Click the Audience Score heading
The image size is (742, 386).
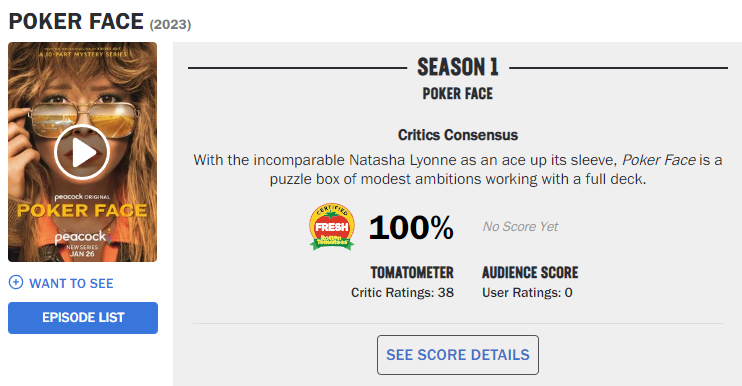pyautogui.click(x=530, y=272)
